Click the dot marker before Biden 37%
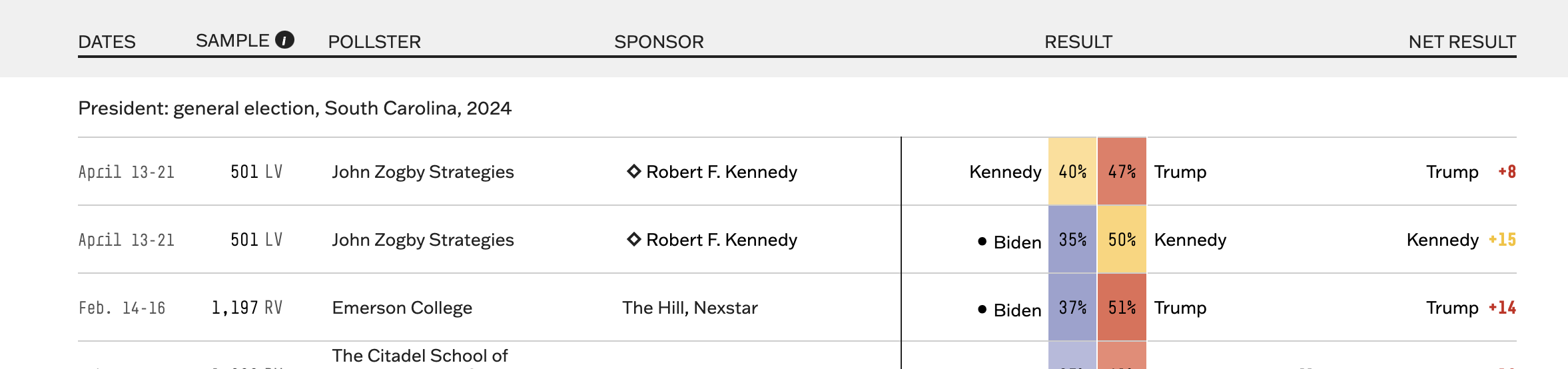 click(982, 310)
